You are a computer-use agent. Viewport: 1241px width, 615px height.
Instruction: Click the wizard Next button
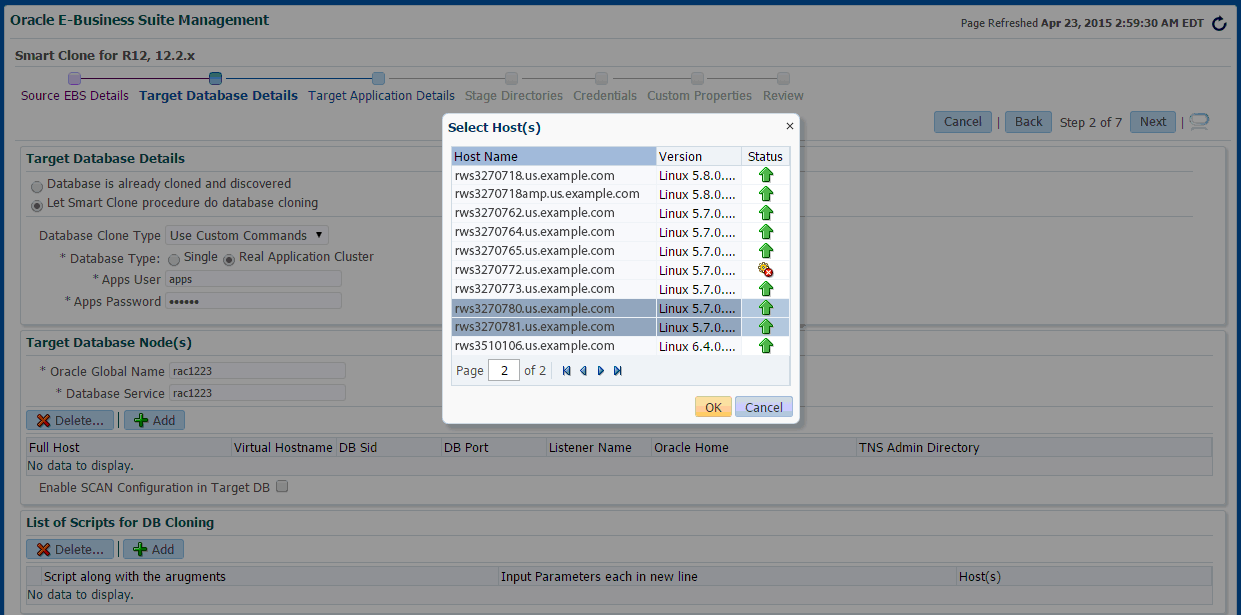[1153, 122]
